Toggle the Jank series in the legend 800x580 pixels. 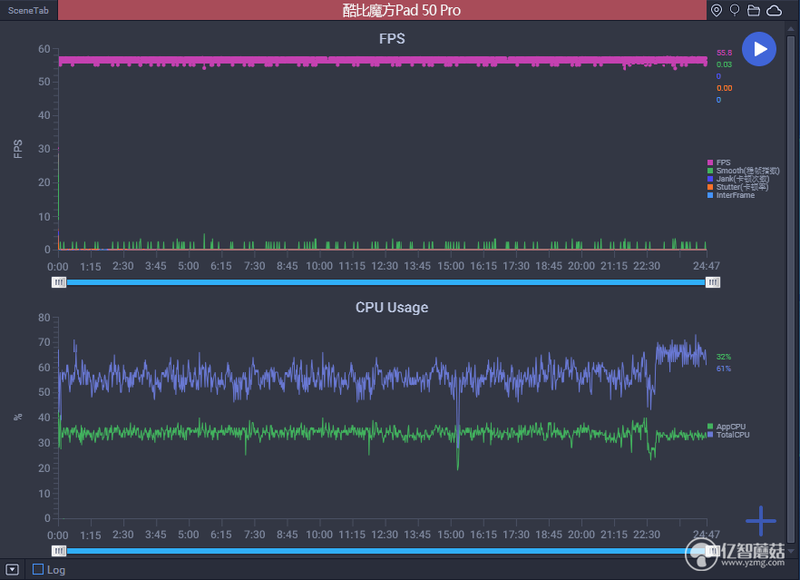point(738,179)
